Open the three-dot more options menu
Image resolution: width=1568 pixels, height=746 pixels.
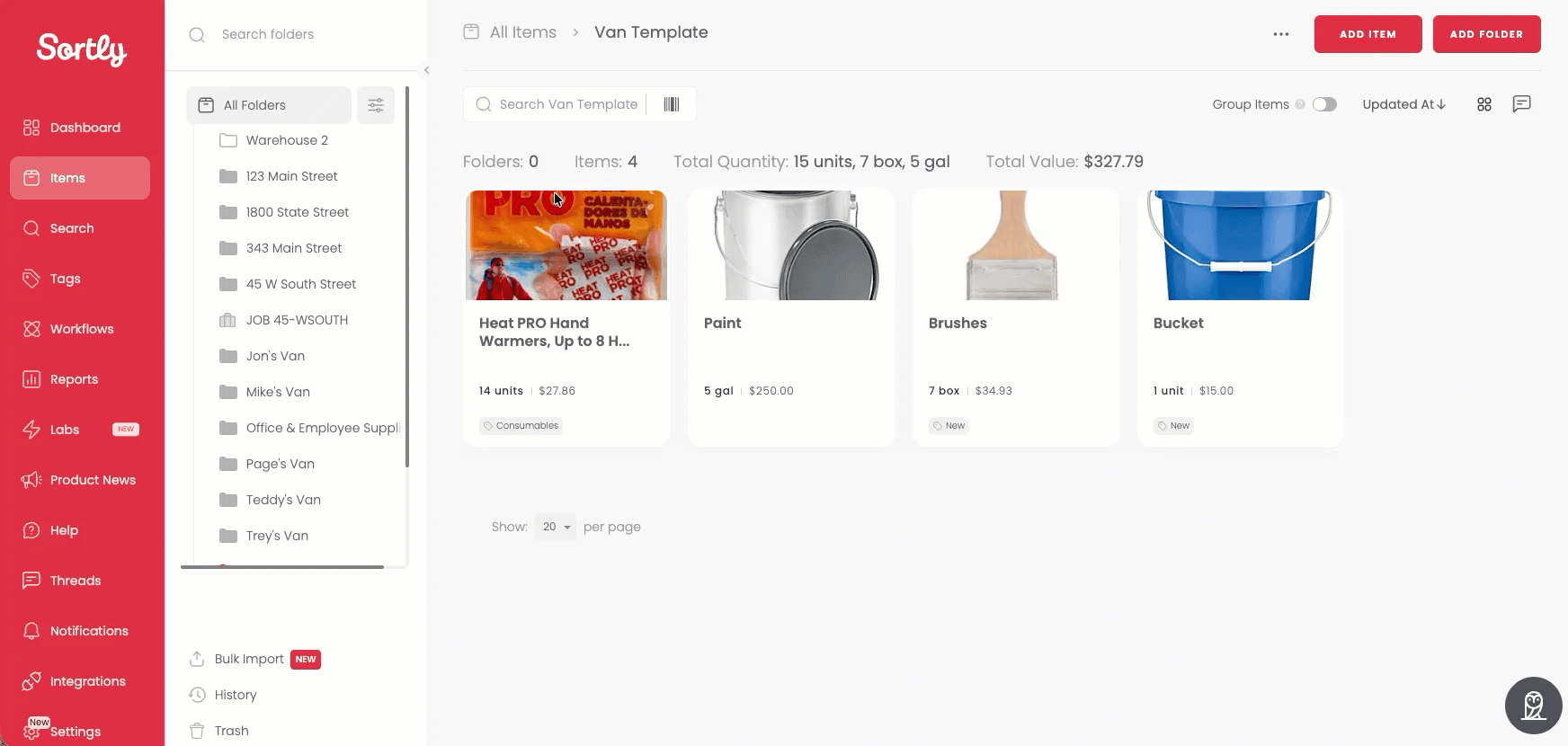[x=1281, y=34]
